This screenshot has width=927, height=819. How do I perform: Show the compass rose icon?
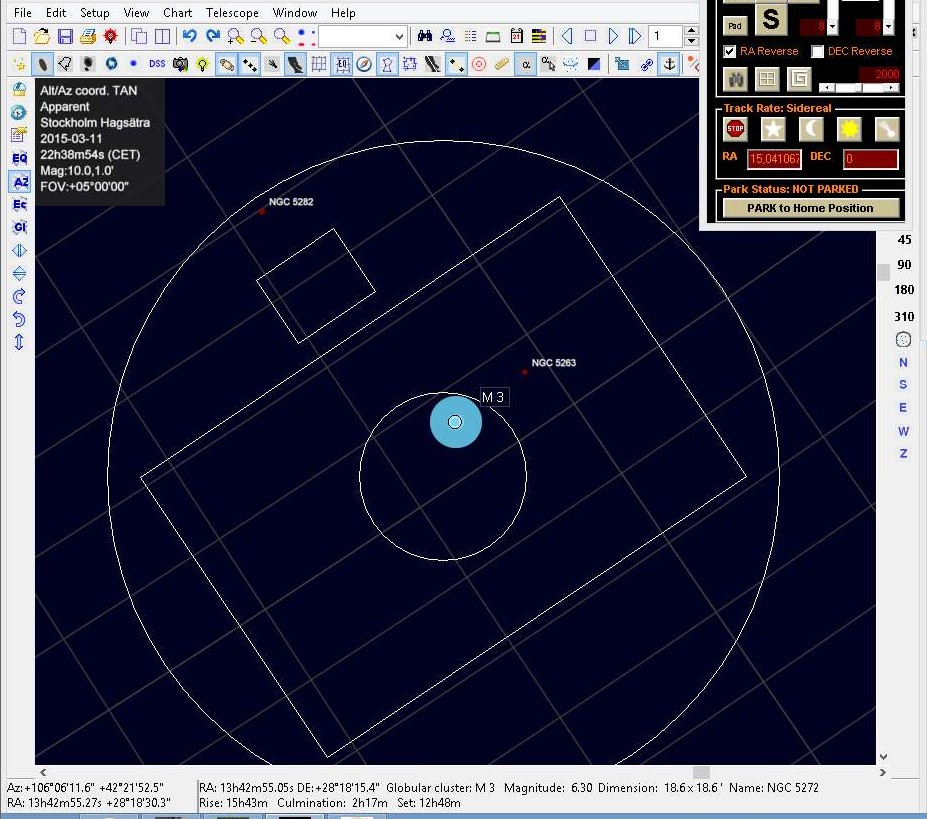[x=364, y=64]
